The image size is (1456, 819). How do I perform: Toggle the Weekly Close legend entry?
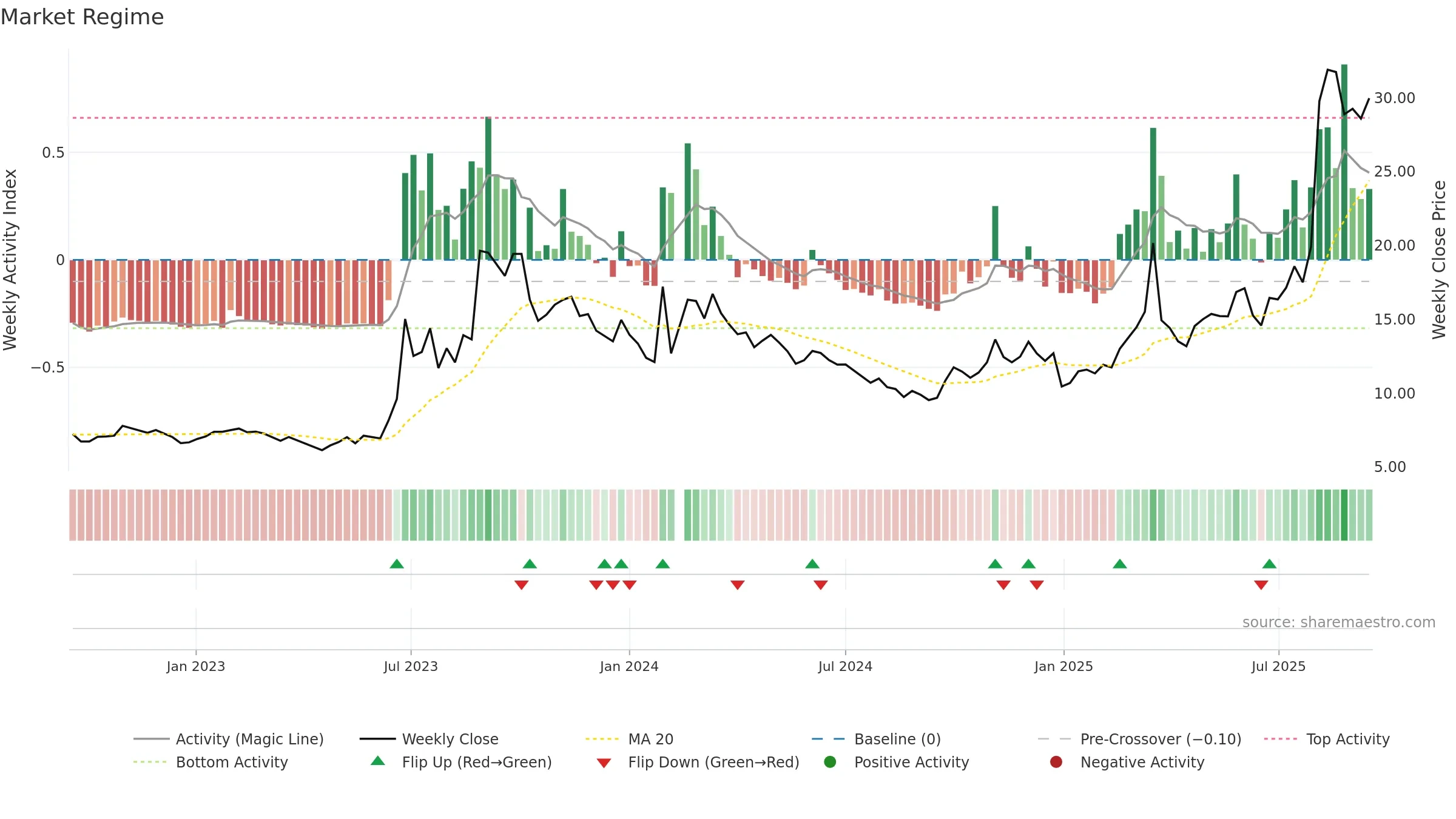(x=429, y=739)
